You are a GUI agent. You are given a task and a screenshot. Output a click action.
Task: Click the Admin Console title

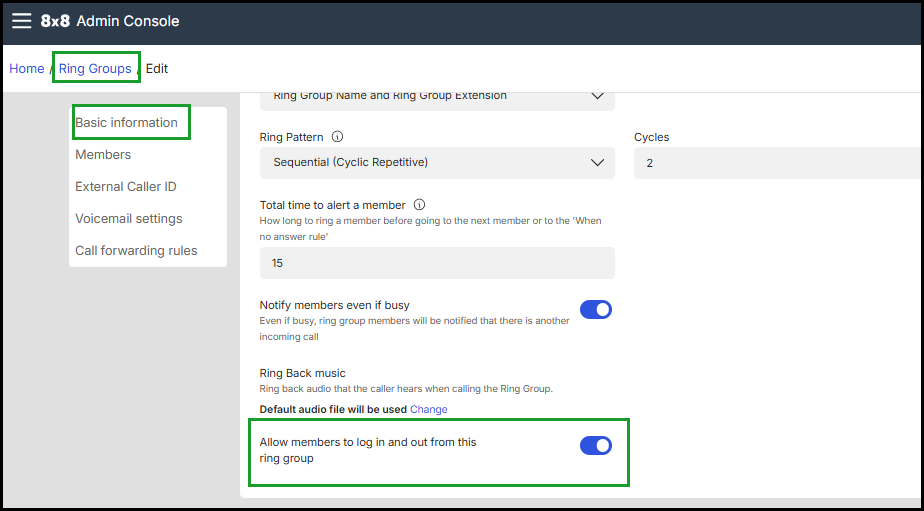pos(128,21)
